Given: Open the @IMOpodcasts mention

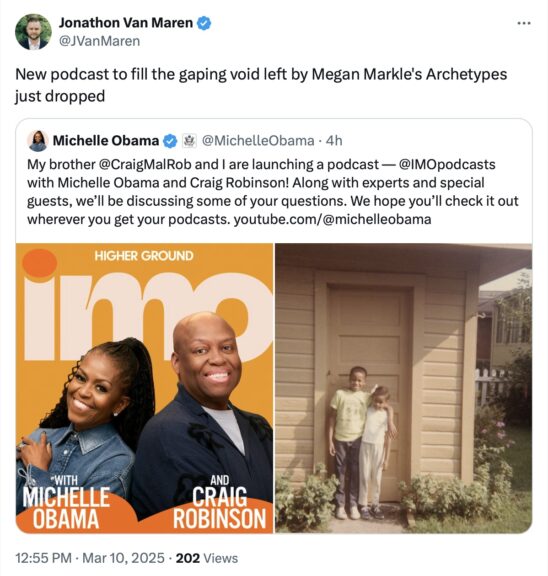Looking at the screenshot, I should 447,164.
